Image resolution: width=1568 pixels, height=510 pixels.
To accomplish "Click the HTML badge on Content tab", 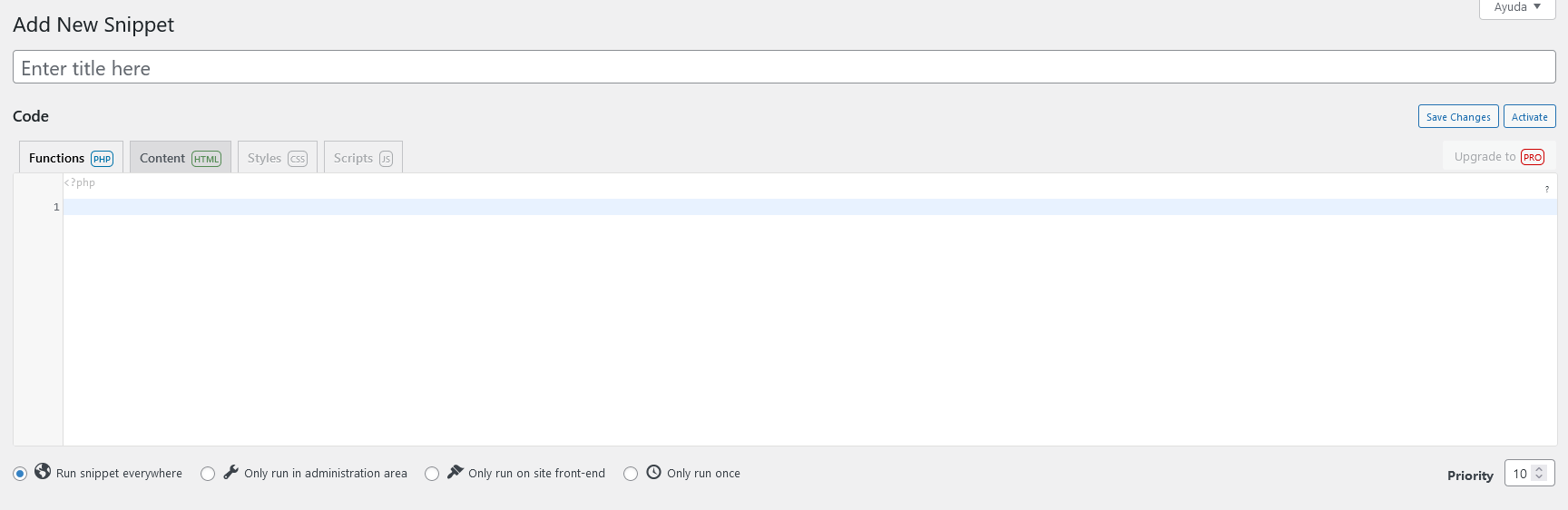I will (207, 159).
